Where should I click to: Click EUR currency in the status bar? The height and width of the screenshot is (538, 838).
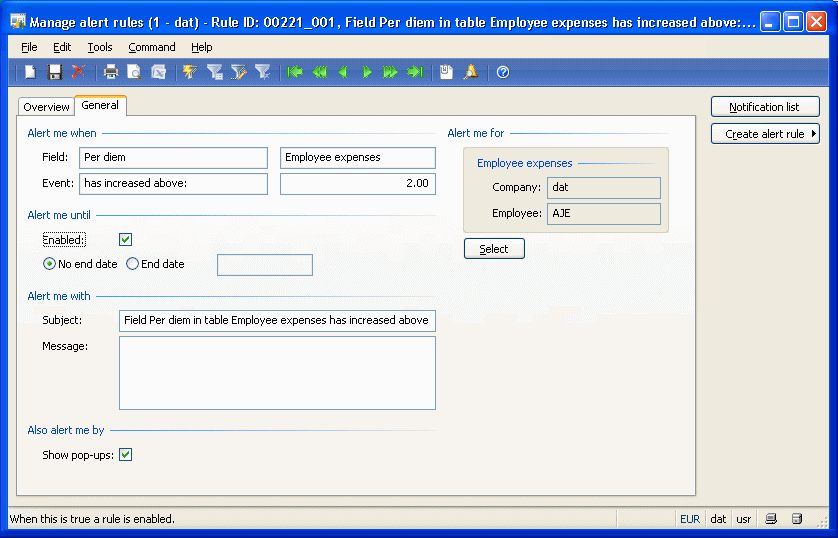pos(690,519)
